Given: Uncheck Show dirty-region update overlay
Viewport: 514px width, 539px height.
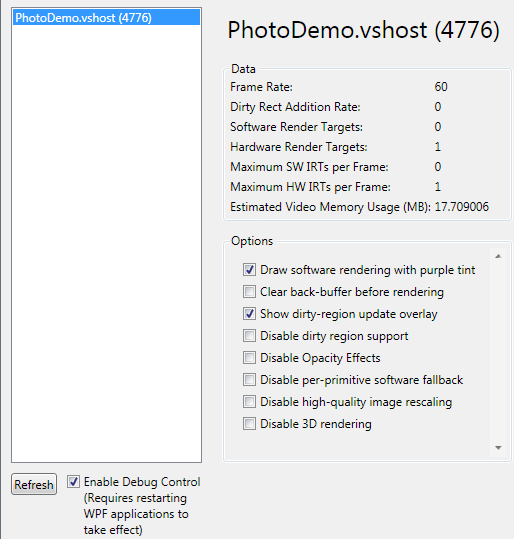Looking at the screenshot, I should click(249, 314).
